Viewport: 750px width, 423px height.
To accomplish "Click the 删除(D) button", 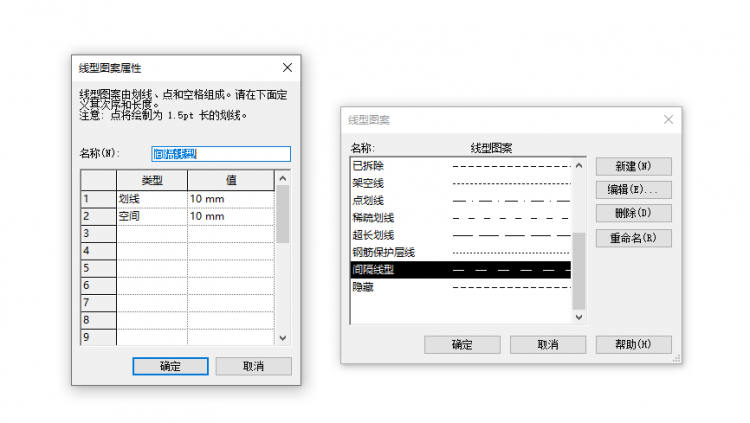I will coord(633,213).
